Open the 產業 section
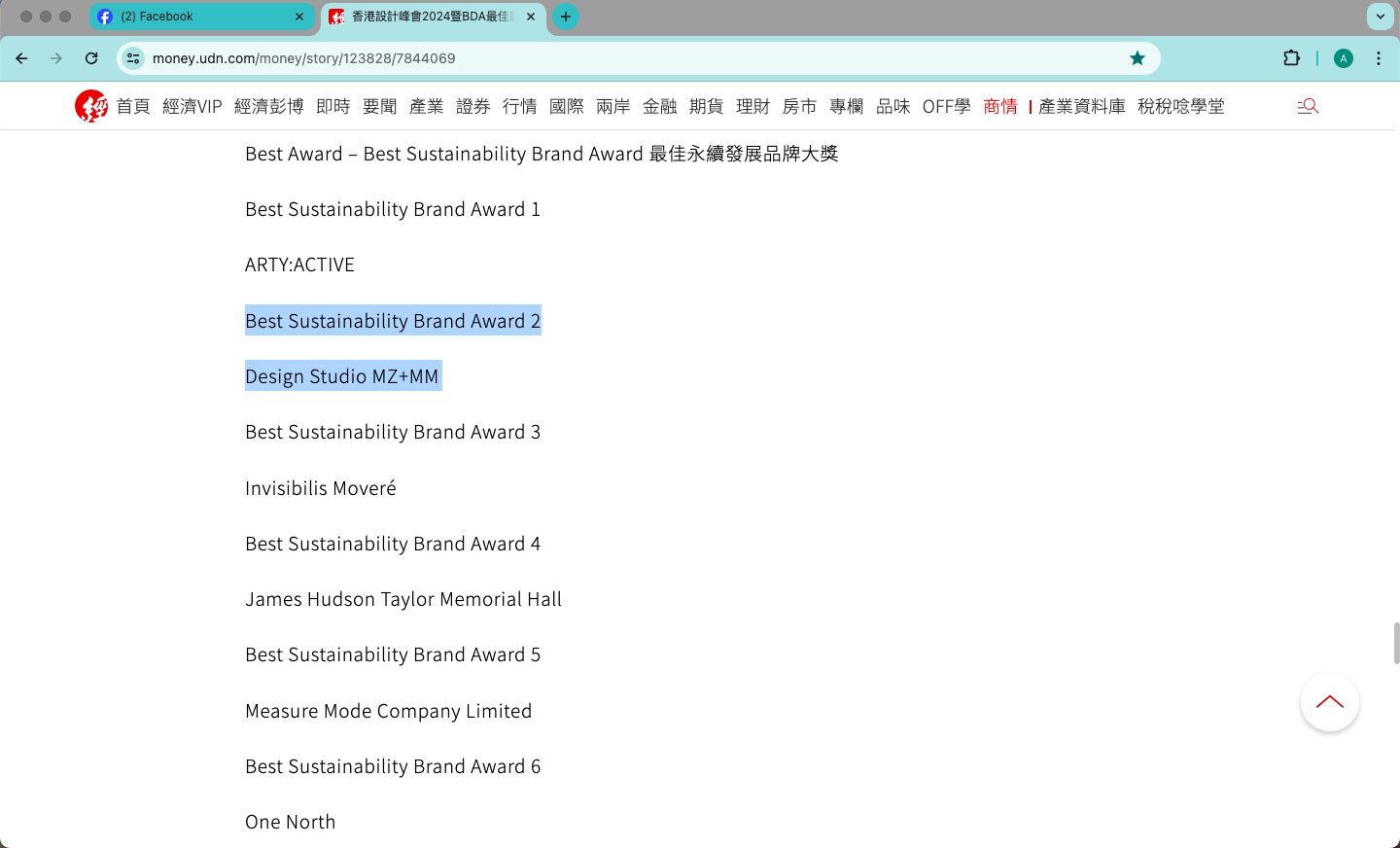The image size is (1400, 848). (427, 106)
